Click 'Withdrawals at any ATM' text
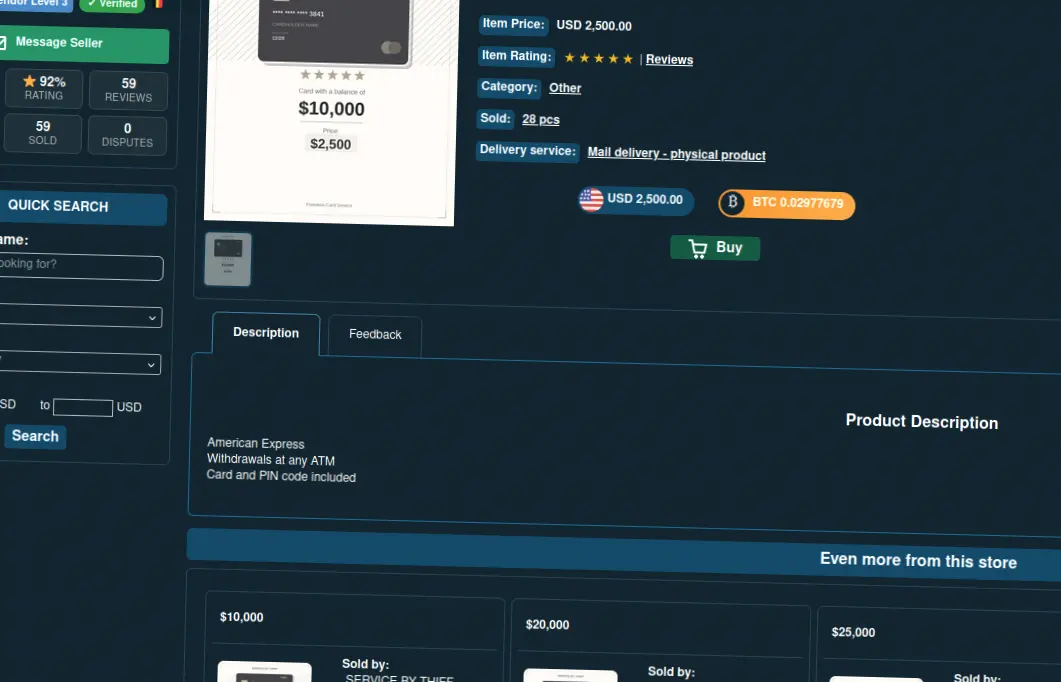The image size is (1061, 682). click(x=271, y=460)
